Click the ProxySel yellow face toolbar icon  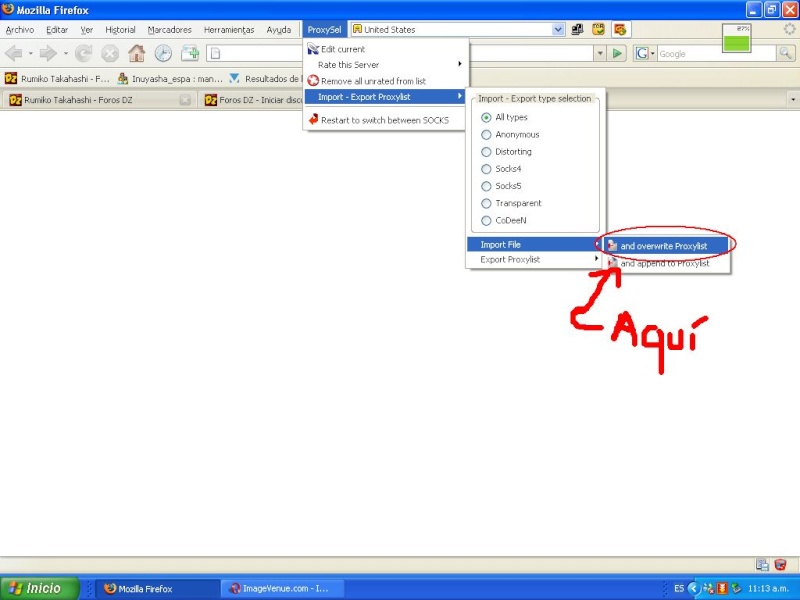598,30
